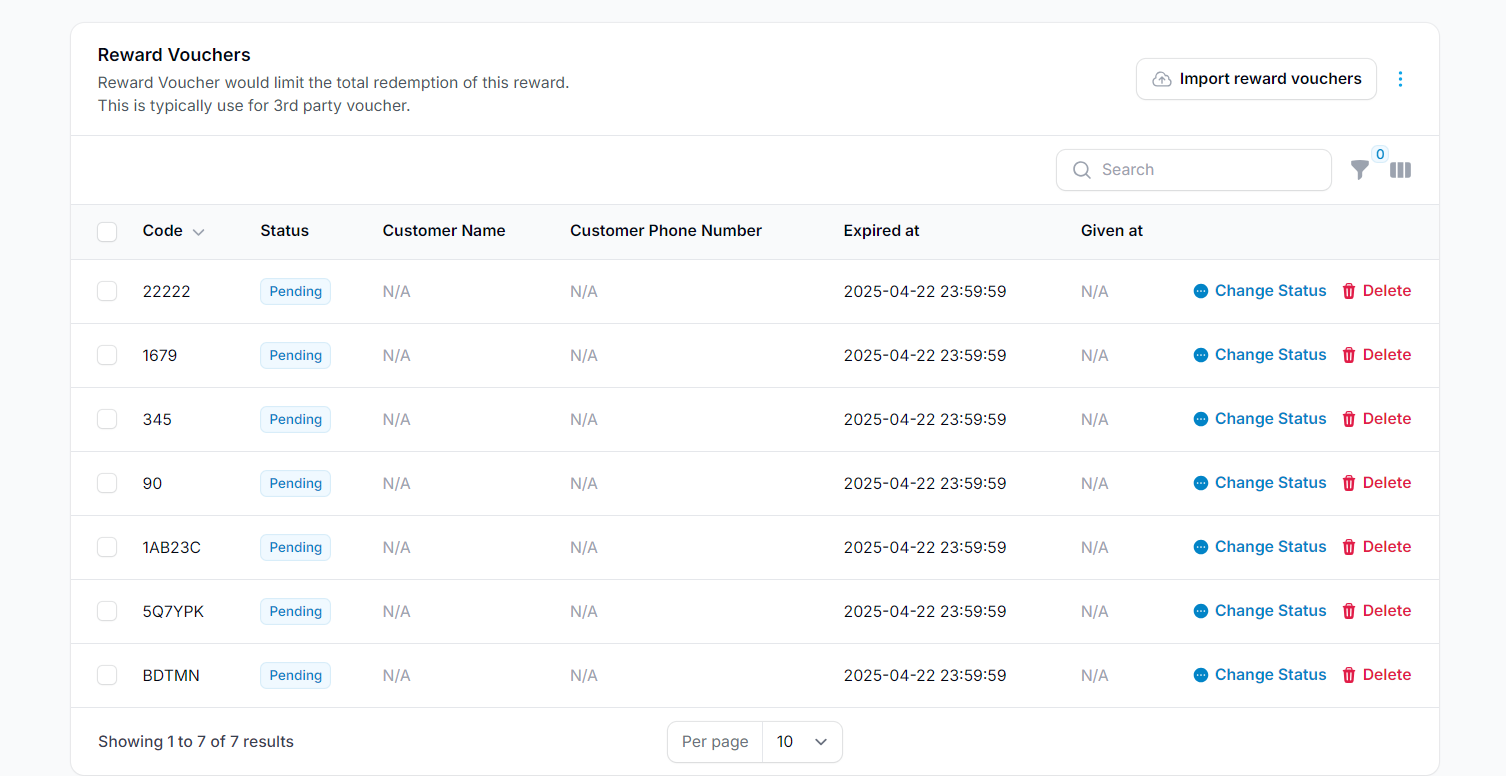1506x776 pixels.
Task: Click the Pending badge on the 22222 row
Action: (295, 291)
